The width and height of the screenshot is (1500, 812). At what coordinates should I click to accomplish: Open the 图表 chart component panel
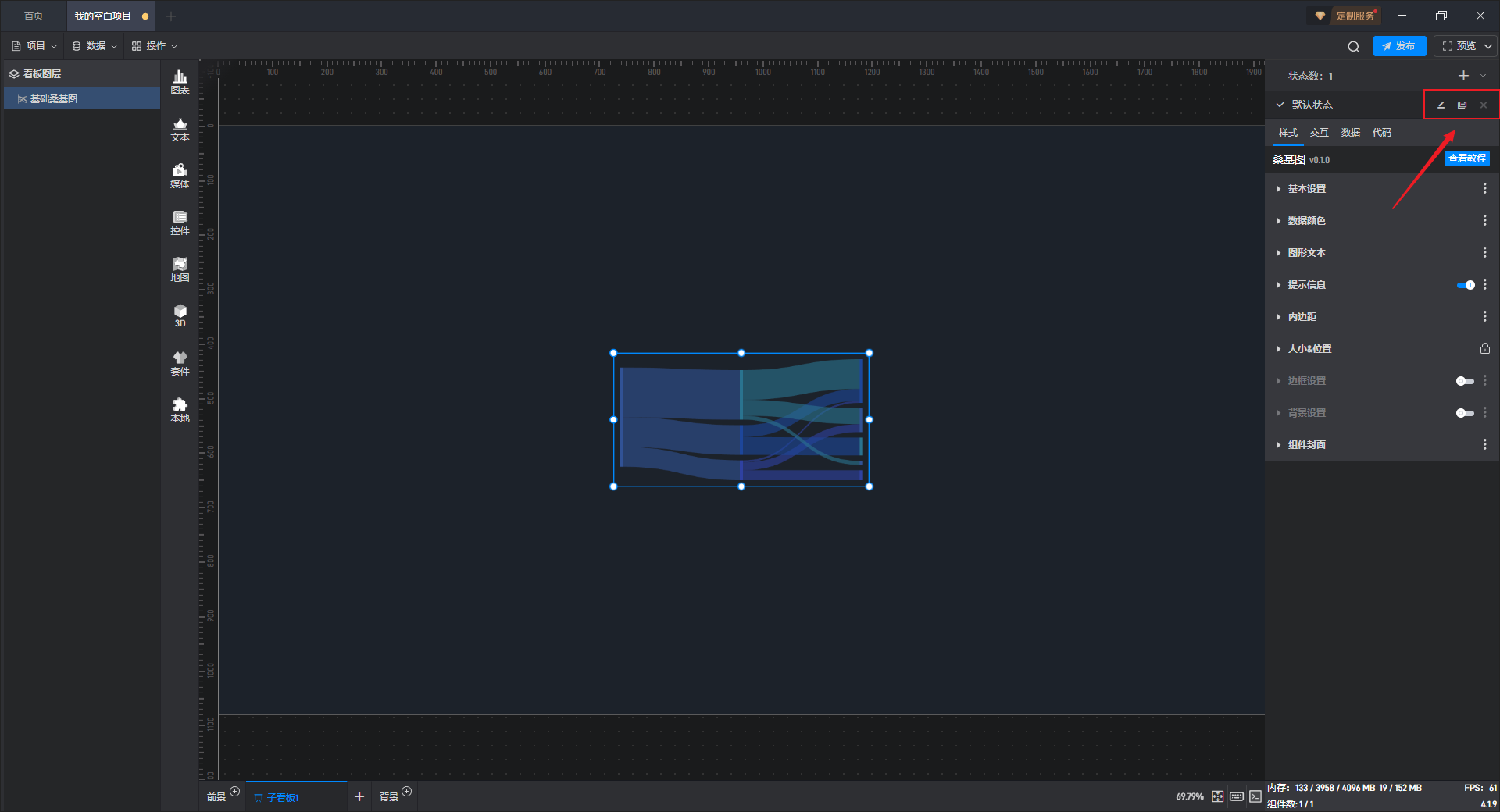point(180,82)
